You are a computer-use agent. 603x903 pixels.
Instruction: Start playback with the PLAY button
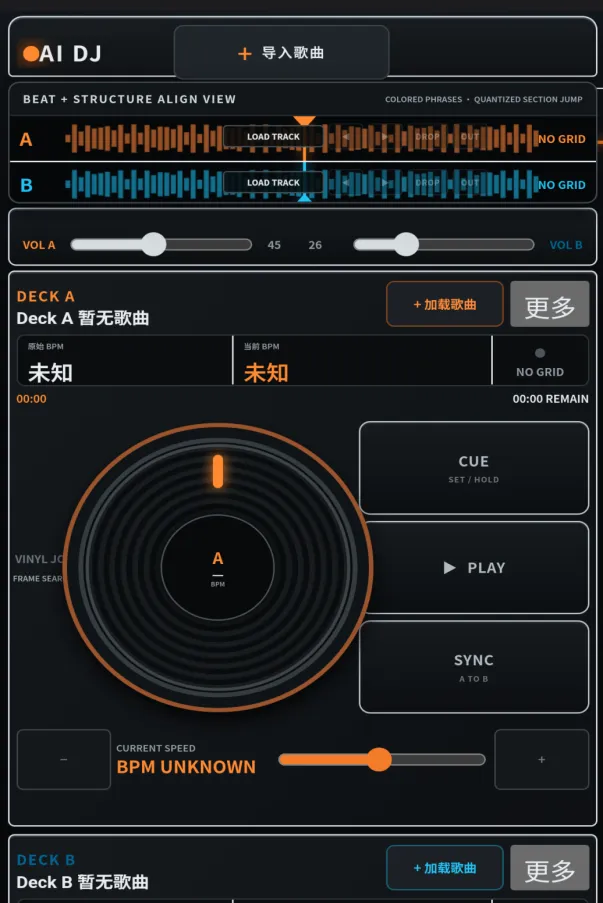point(477,568)
